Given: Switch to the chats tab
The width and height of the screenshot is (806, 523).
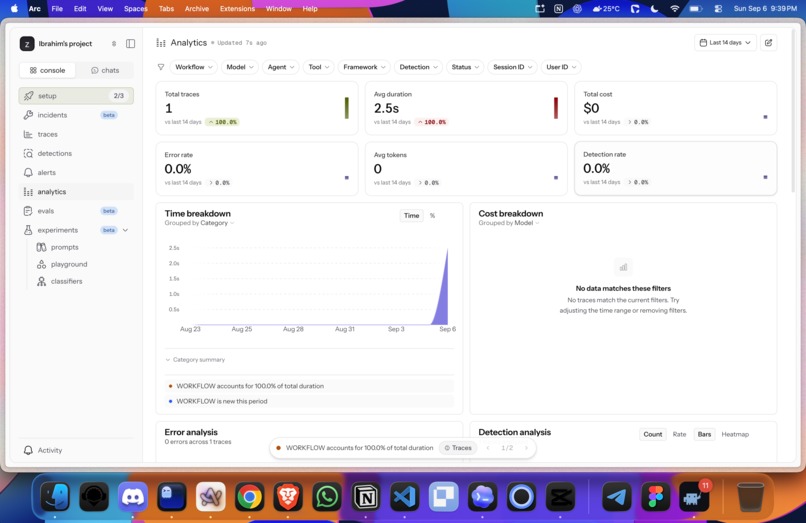Looking at the screenshot, I should pyautogui.click(x=105, y=70).
